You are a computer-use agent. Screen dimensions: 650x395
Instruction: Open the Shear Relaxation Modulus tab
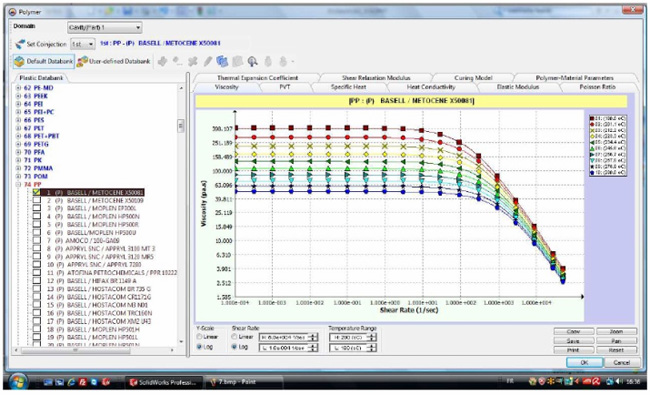pos(376,78)
